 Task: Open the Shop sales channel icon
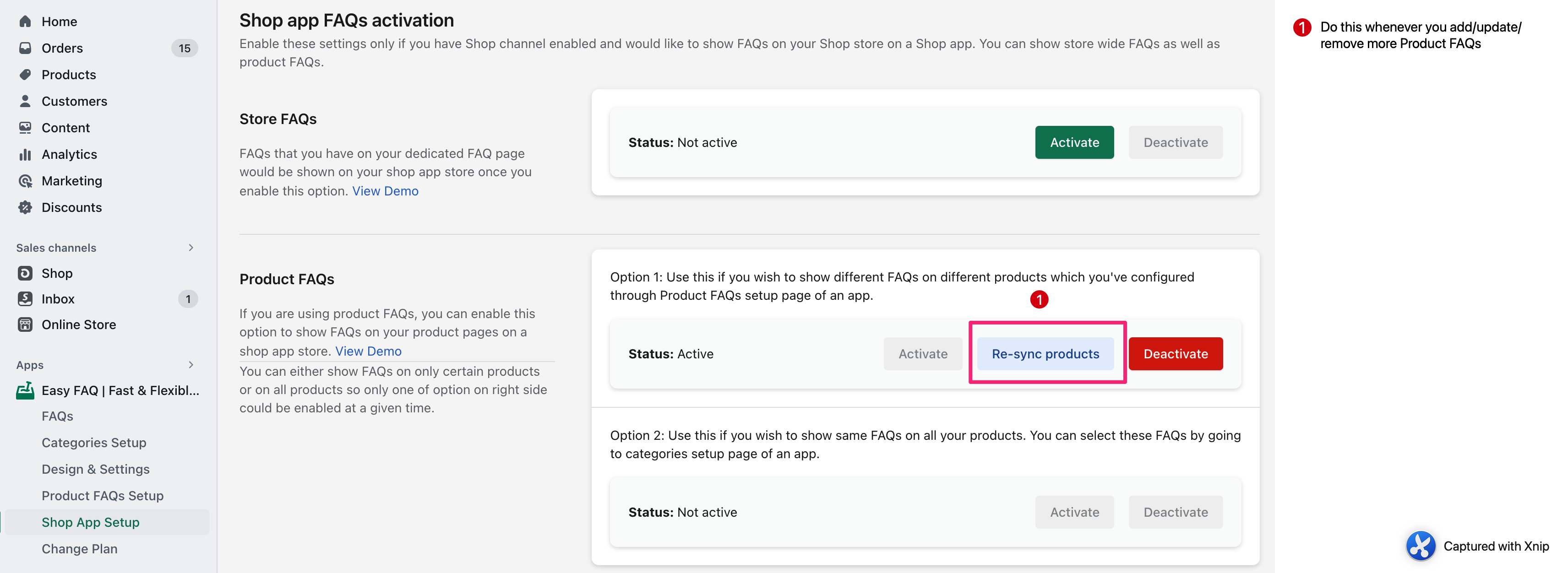(x=25, y=273)
